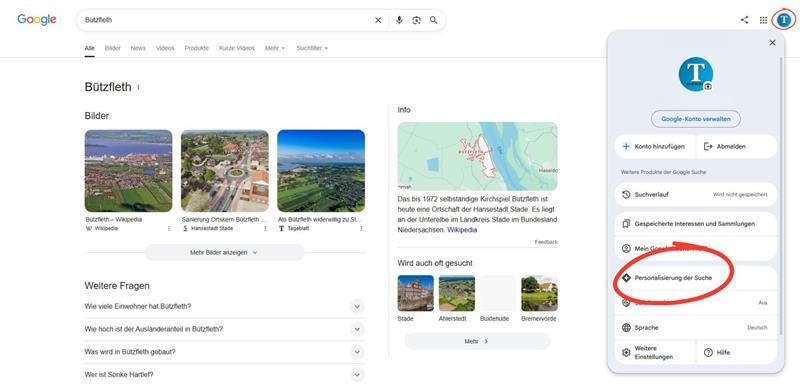800x386 pixels.
Task: Click the Google logo
Action: (37, 19)
